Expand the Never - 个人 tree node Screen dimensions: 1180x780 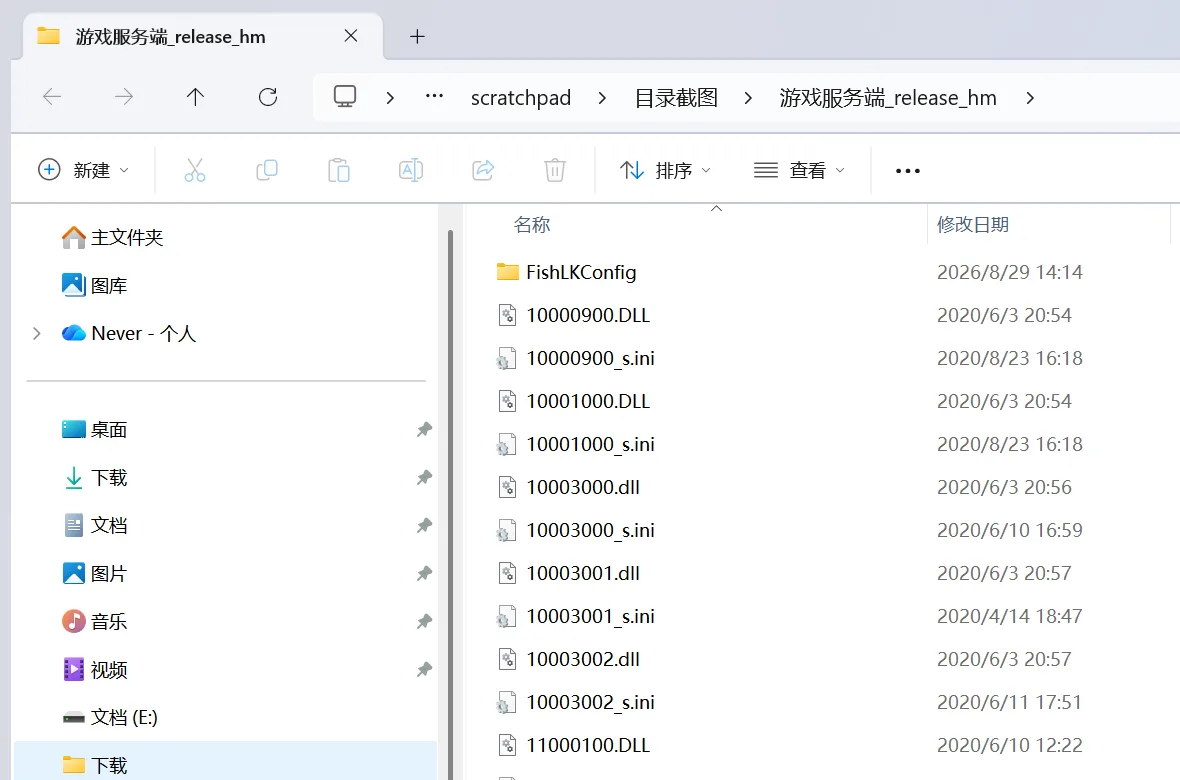[x=36, y=333]
